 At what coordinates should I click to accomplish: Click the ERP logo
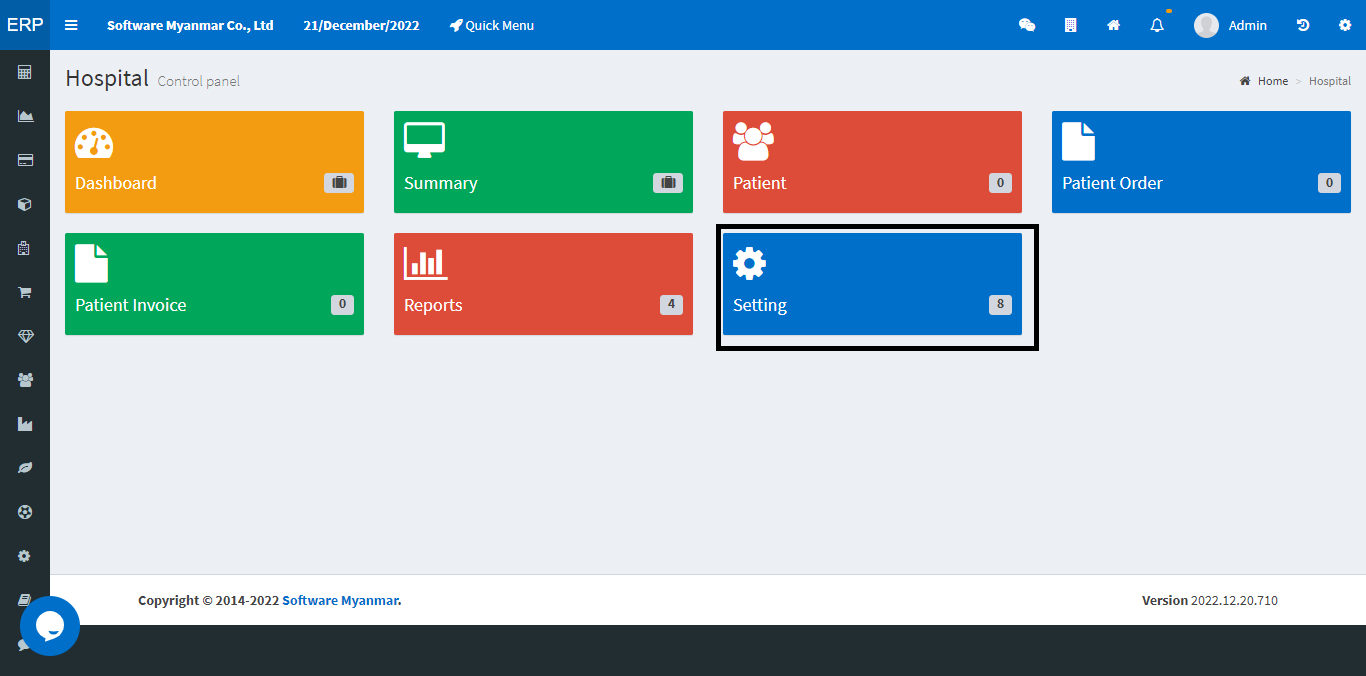pos(25,25)
